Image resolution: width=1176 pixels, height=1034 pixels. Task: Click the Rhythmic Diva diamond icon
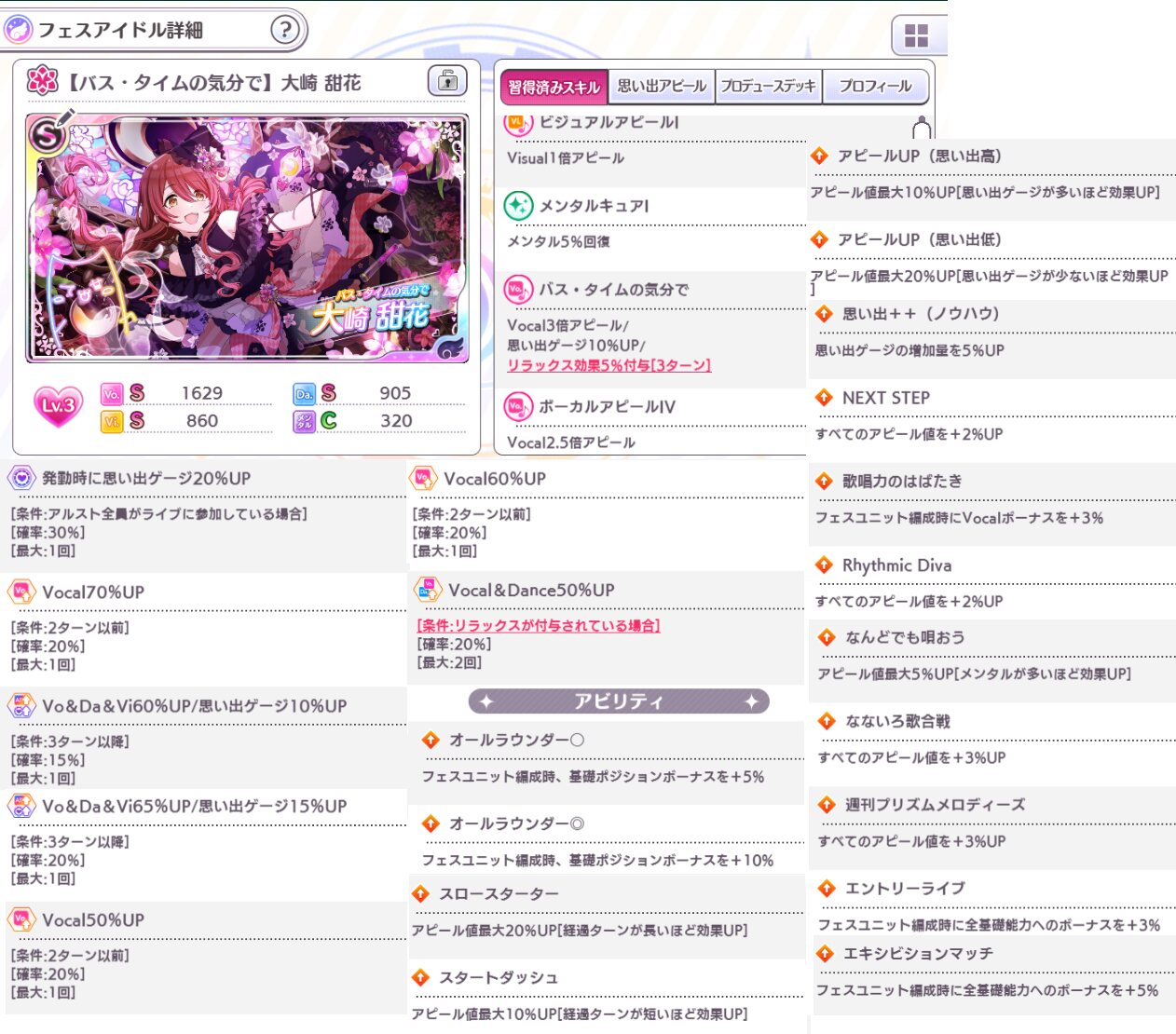(x=824, y=565)
